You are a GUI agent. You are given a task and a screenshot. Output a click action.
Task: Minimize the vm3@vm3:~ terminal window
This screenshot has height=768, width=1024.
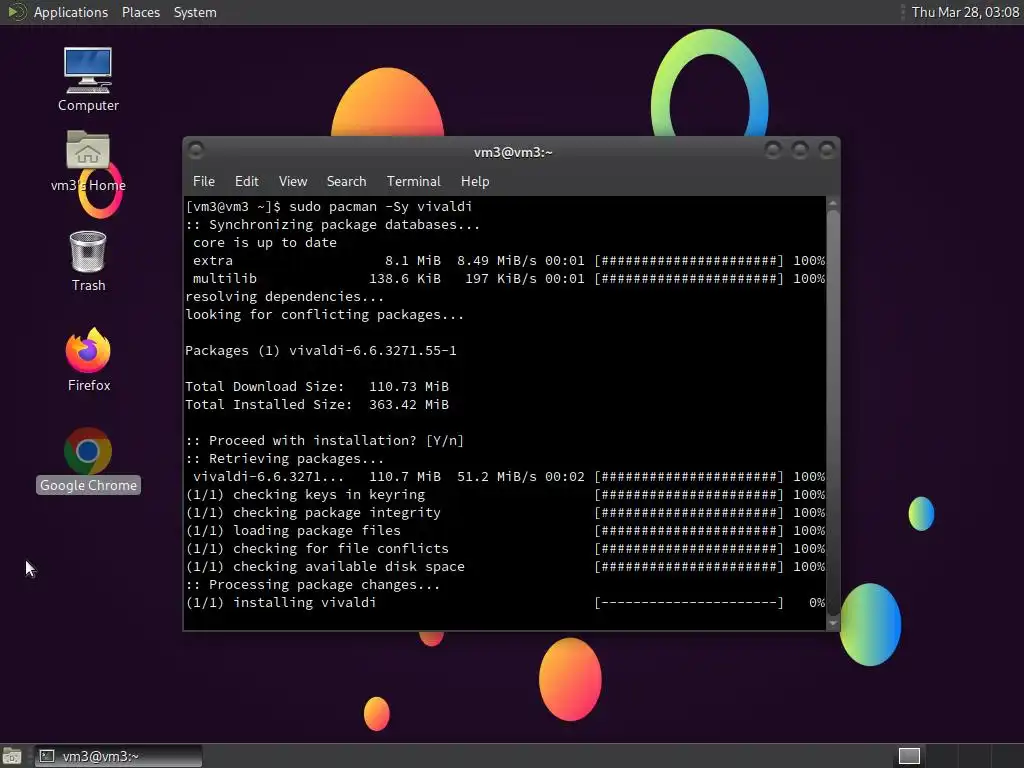tap(773, 151)
